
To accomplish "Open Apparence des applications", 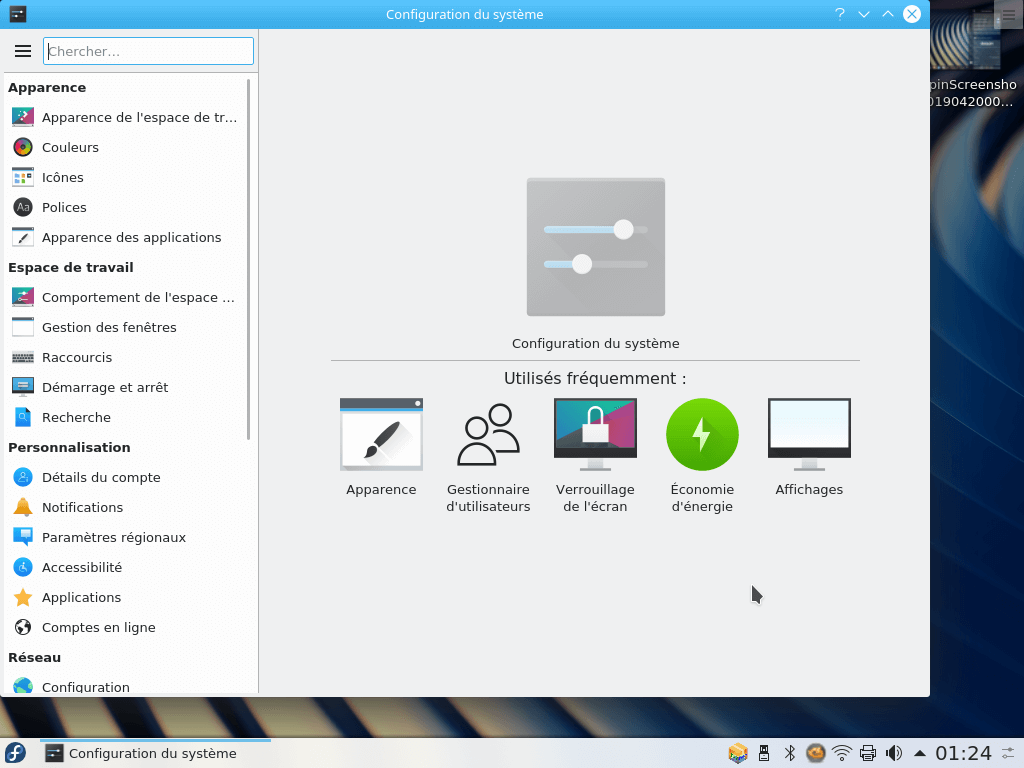I will [x=127, y=238].
